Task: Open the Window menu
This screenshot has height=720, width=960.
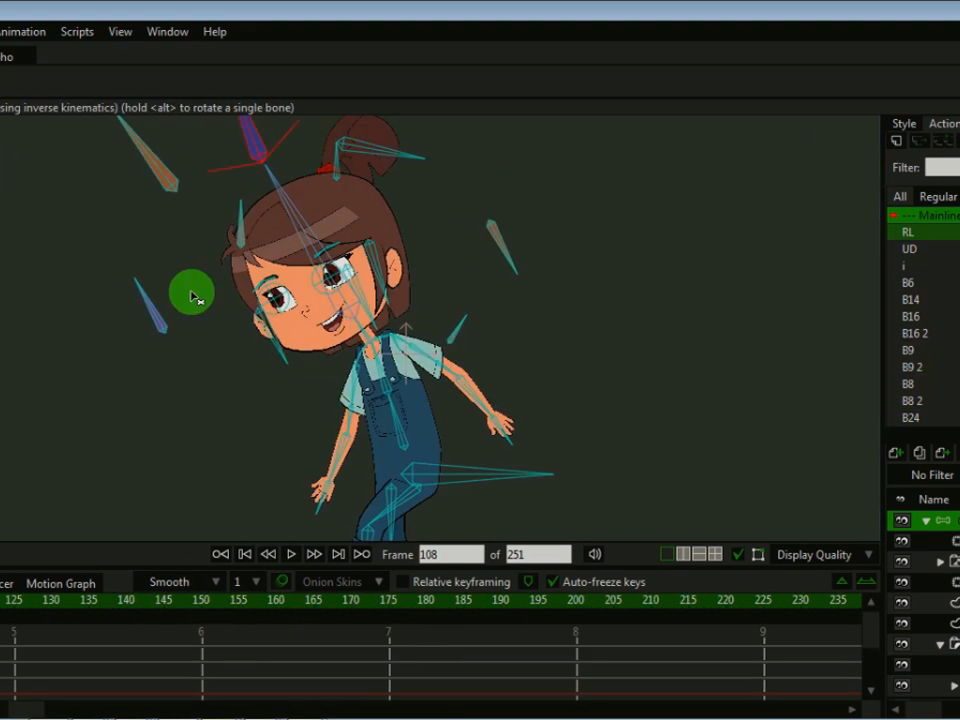Action: tap(167, 32)
